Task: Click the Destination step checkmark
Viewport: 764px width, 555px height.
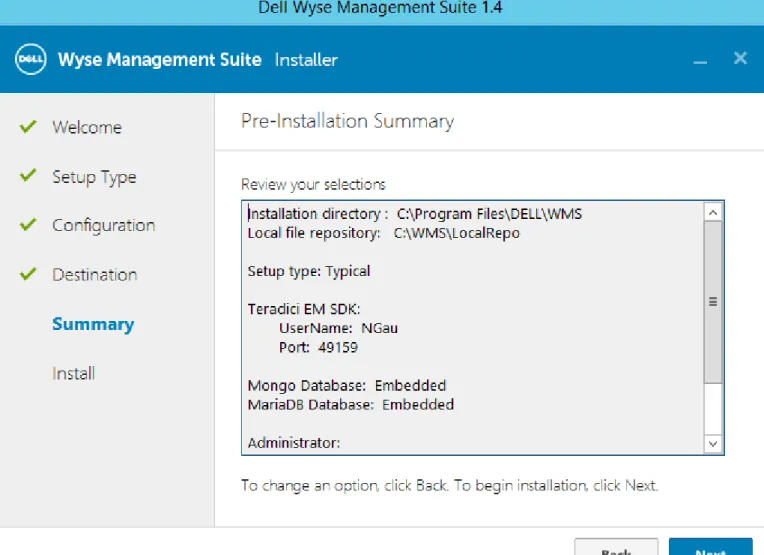Action: click(28, 273)
